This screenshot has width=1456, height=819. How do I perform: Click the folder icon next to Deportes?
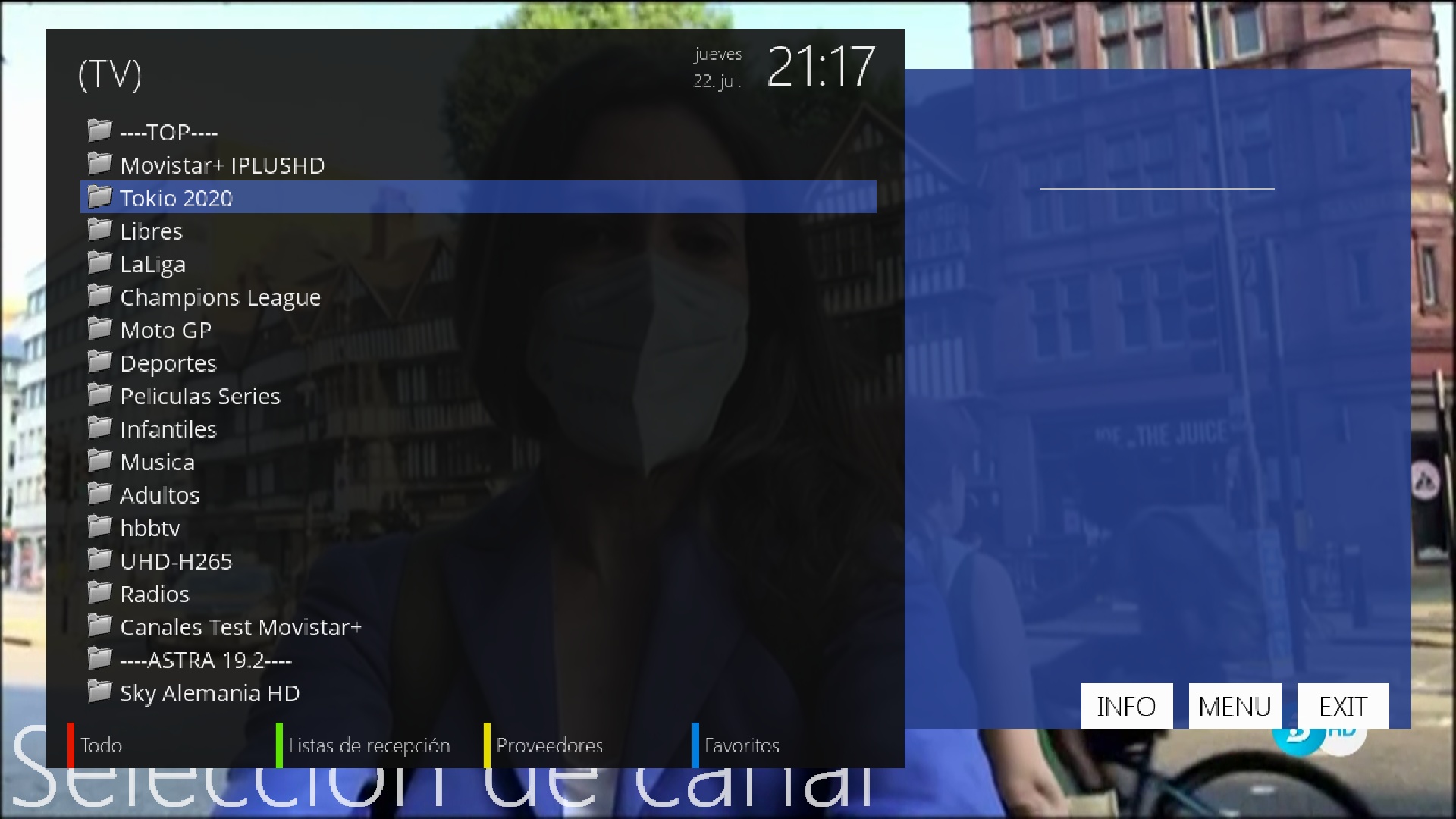click(99, 362)
